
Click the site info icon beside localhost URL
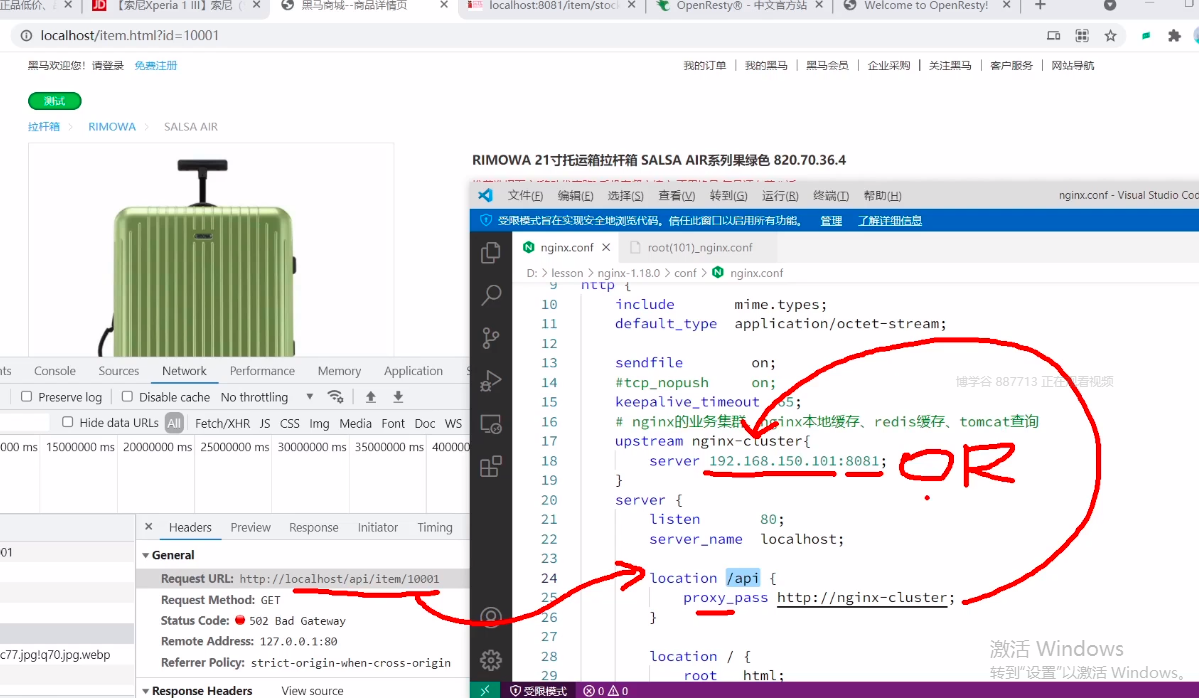coord(26,35)
